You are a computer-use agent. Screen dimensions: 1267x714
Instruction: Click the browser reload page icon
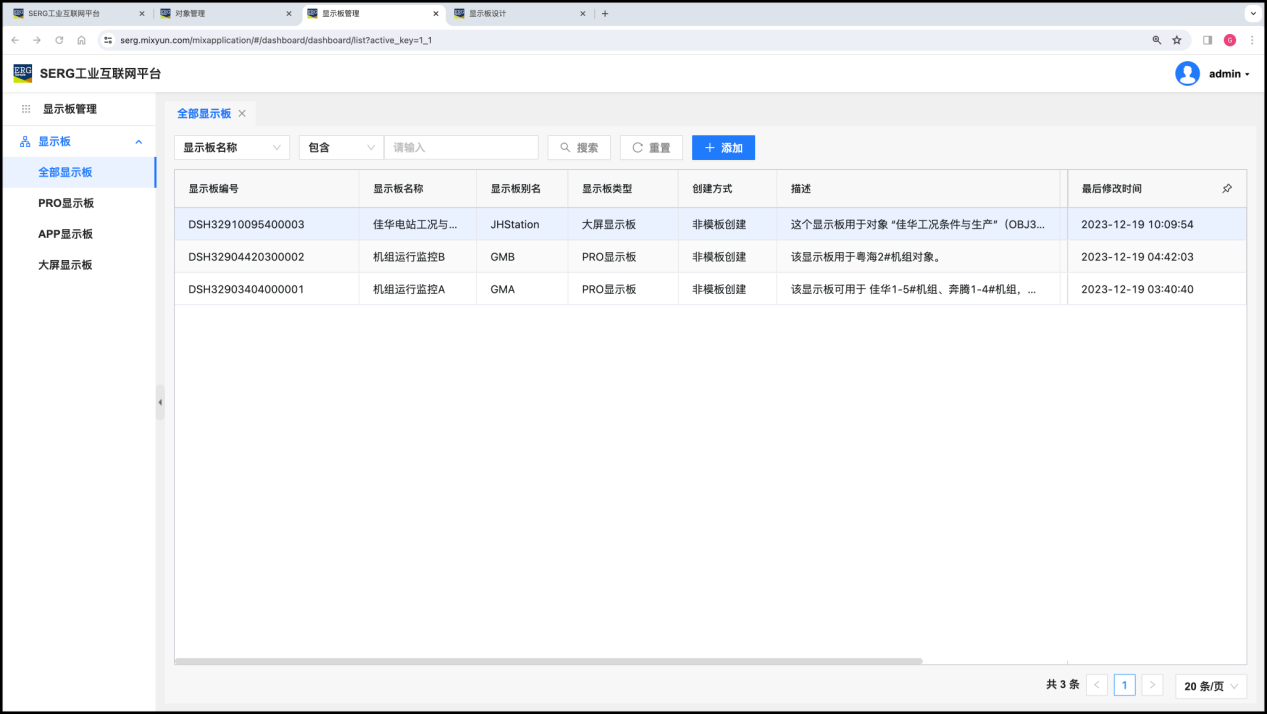click(x=59, y=40)
